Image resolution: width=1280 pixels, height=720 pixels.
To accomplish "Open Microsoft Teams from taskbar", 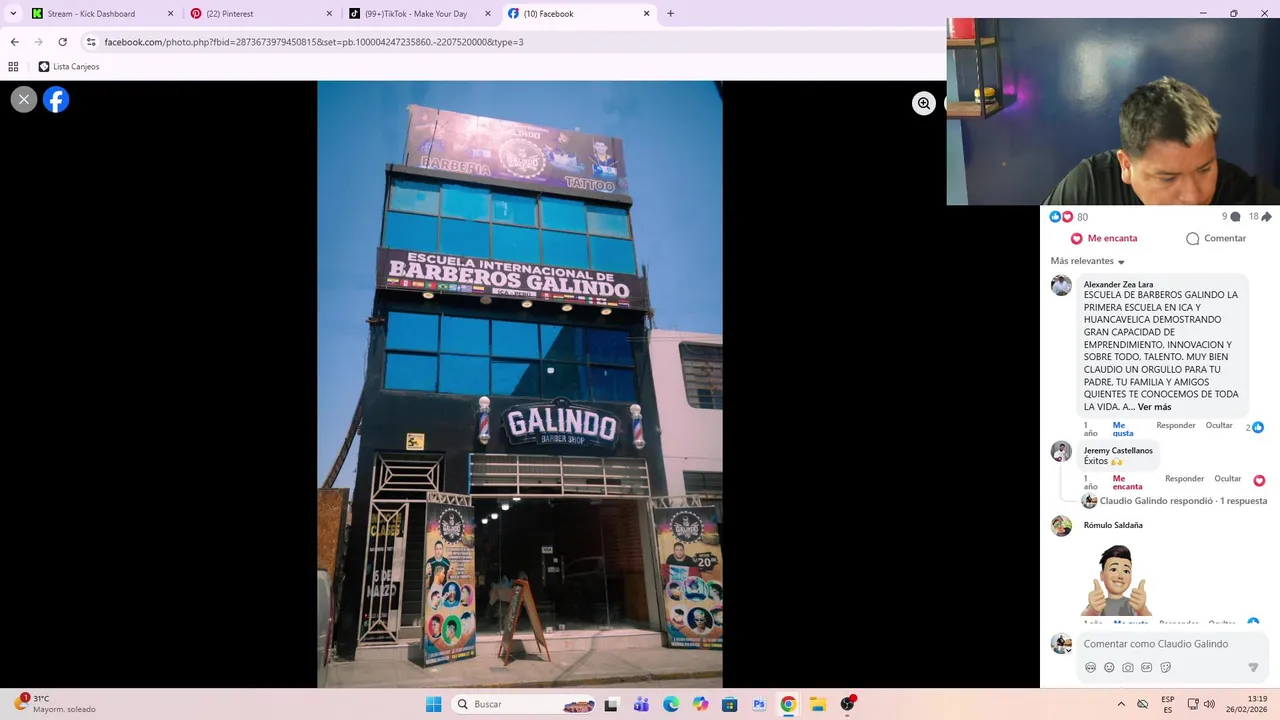I will click(x=641, y=704).
